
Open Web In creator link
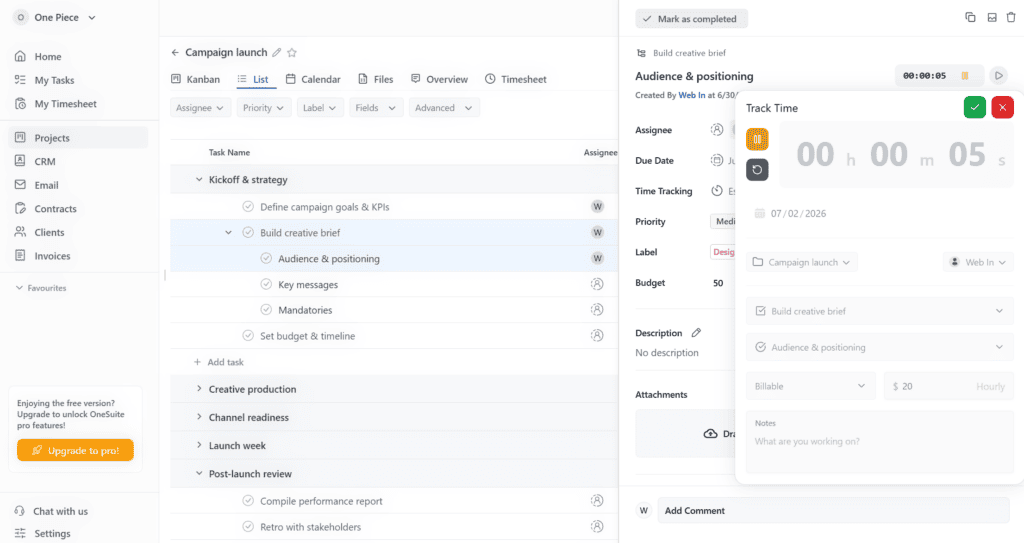point(692,95)
